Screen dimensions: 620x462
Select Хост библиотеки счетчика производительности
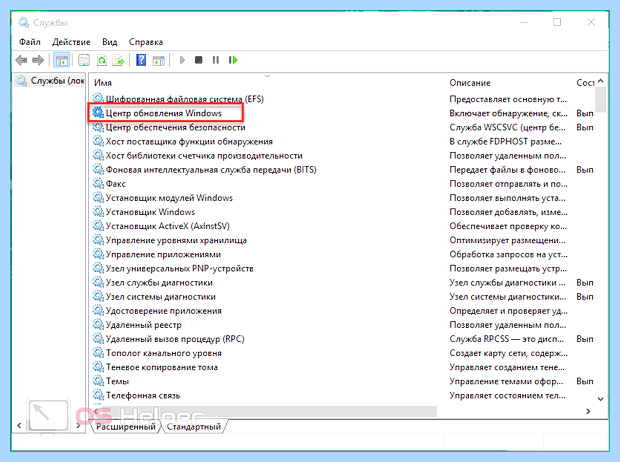click(204, 155)
